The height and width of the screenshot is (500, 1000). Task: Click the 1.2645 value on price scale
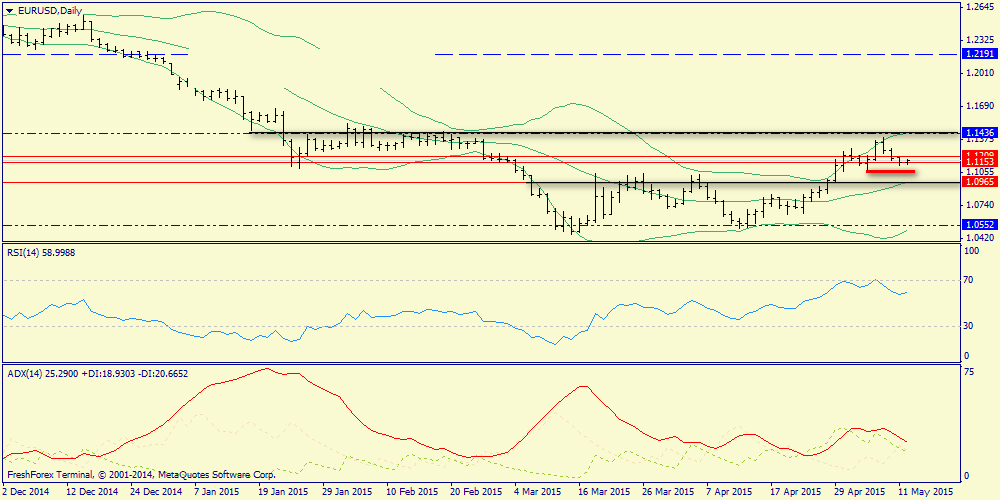(x=977, y=7)
